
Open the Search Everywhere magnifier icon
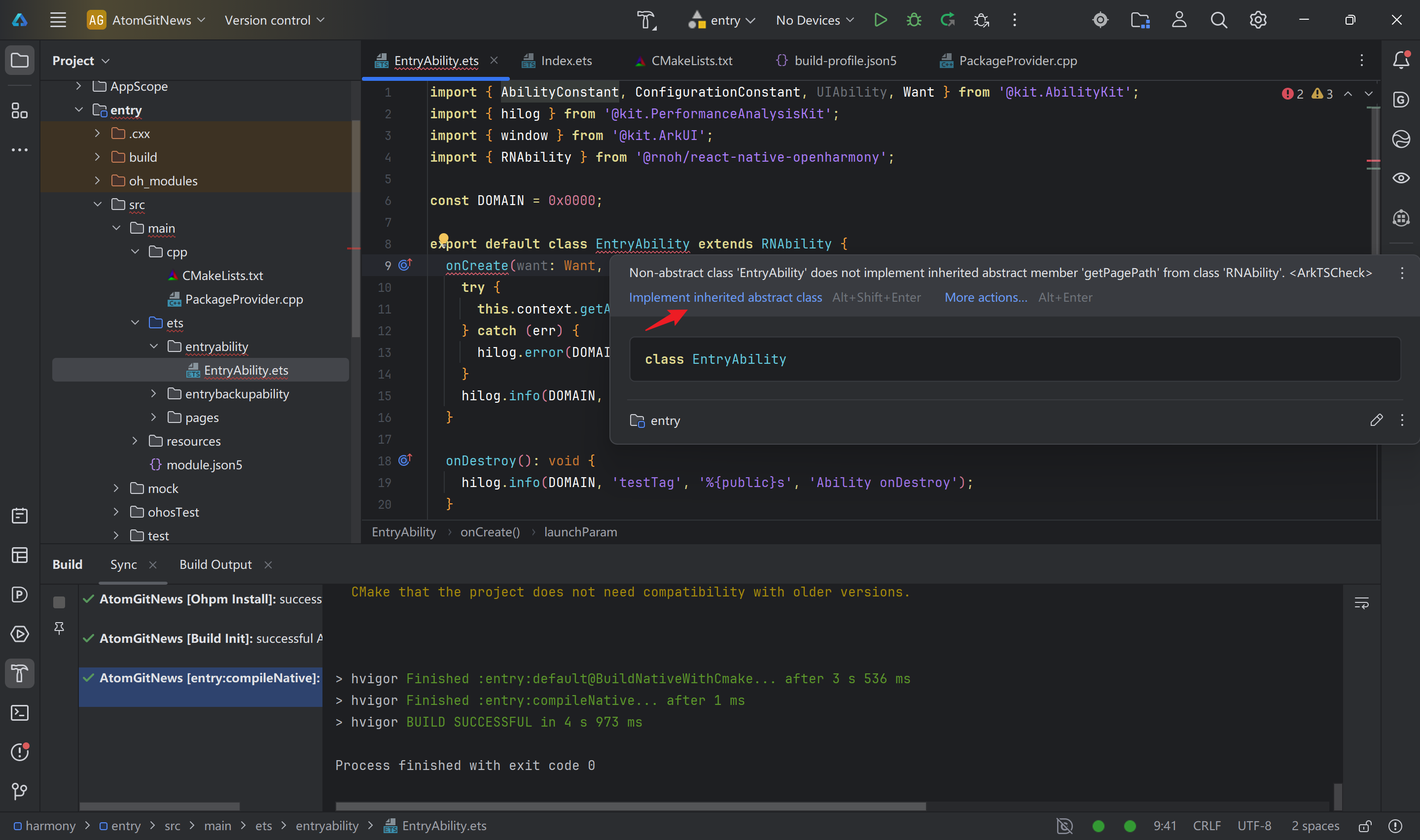coord(1218,20)
